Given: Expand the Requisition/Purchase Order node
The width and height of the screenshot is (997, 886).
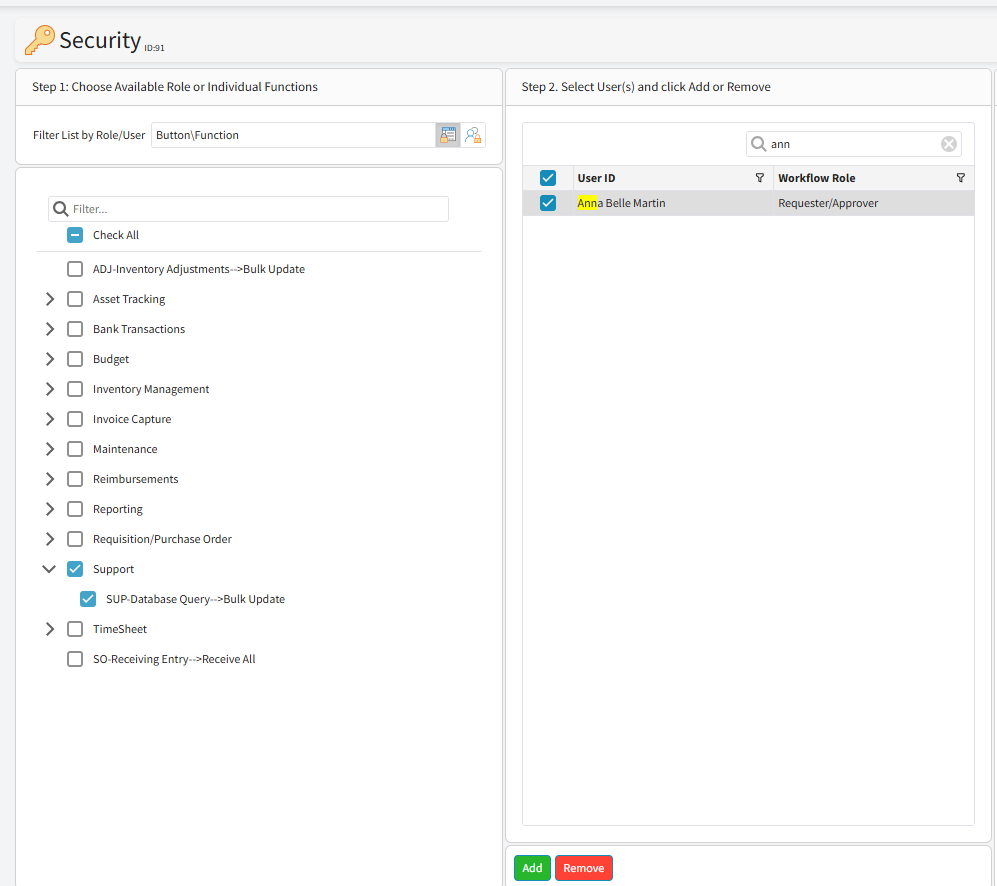Looking at the screenshot, I should (50, 539).
